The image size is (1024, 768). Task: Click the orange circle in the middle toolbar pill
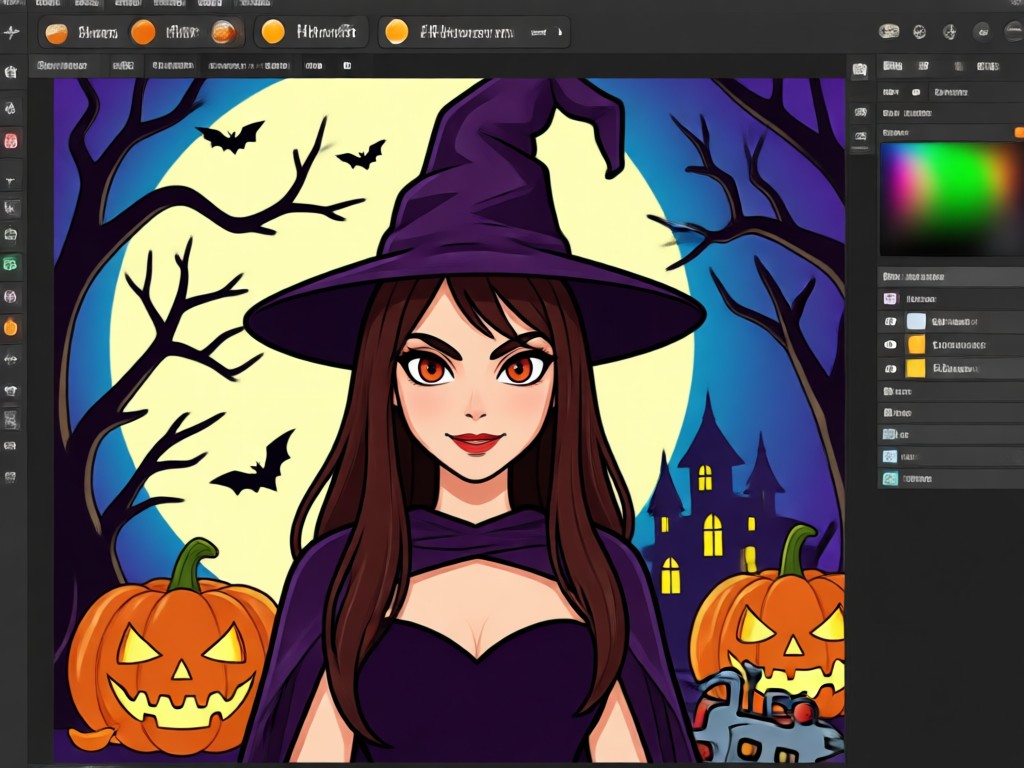click(x=273, y=31)
